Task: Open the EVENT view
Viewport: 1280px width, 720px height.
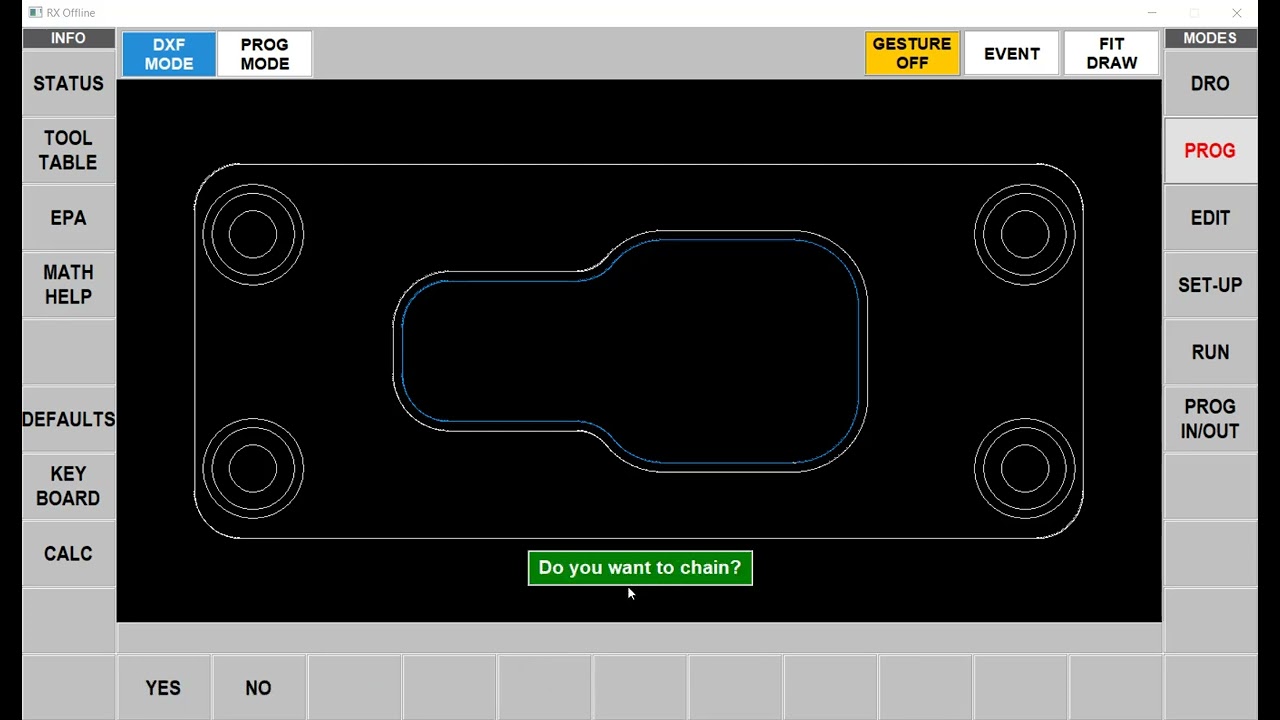Action: (1012, 53)
